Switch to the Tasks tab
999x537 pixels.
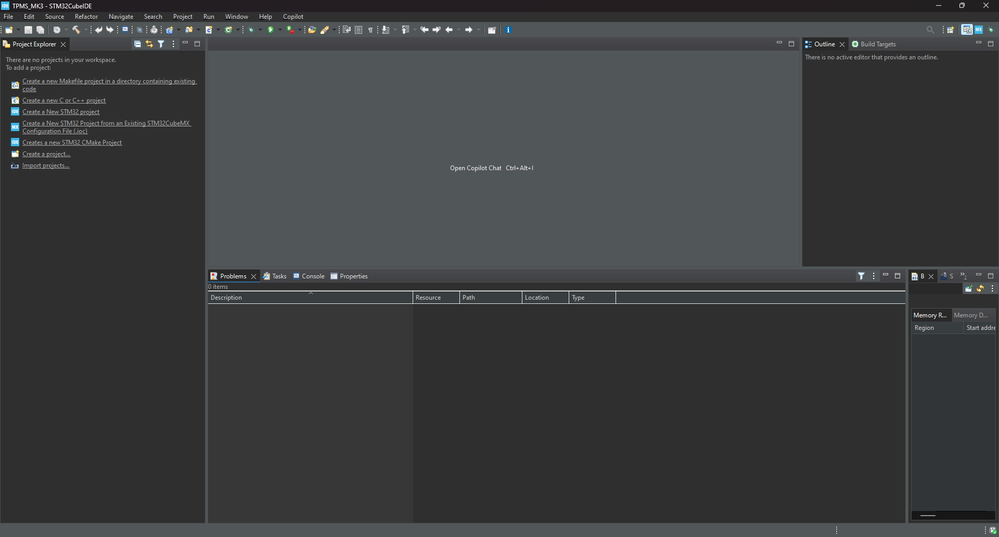pos(275,276)
